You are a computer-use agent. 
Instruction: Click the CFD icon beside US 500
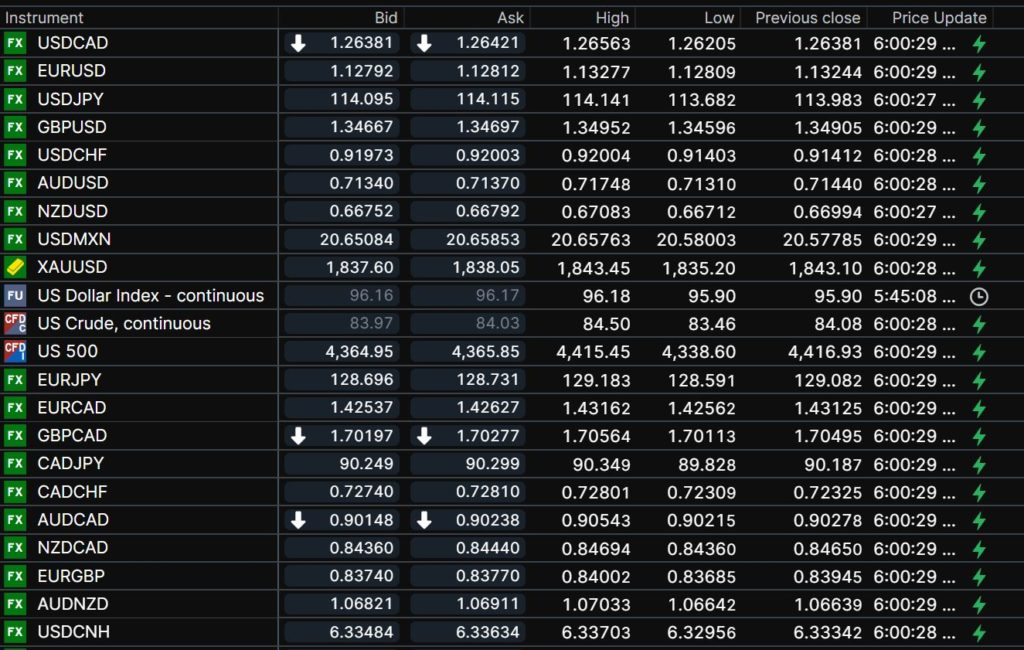click(15, 351)
